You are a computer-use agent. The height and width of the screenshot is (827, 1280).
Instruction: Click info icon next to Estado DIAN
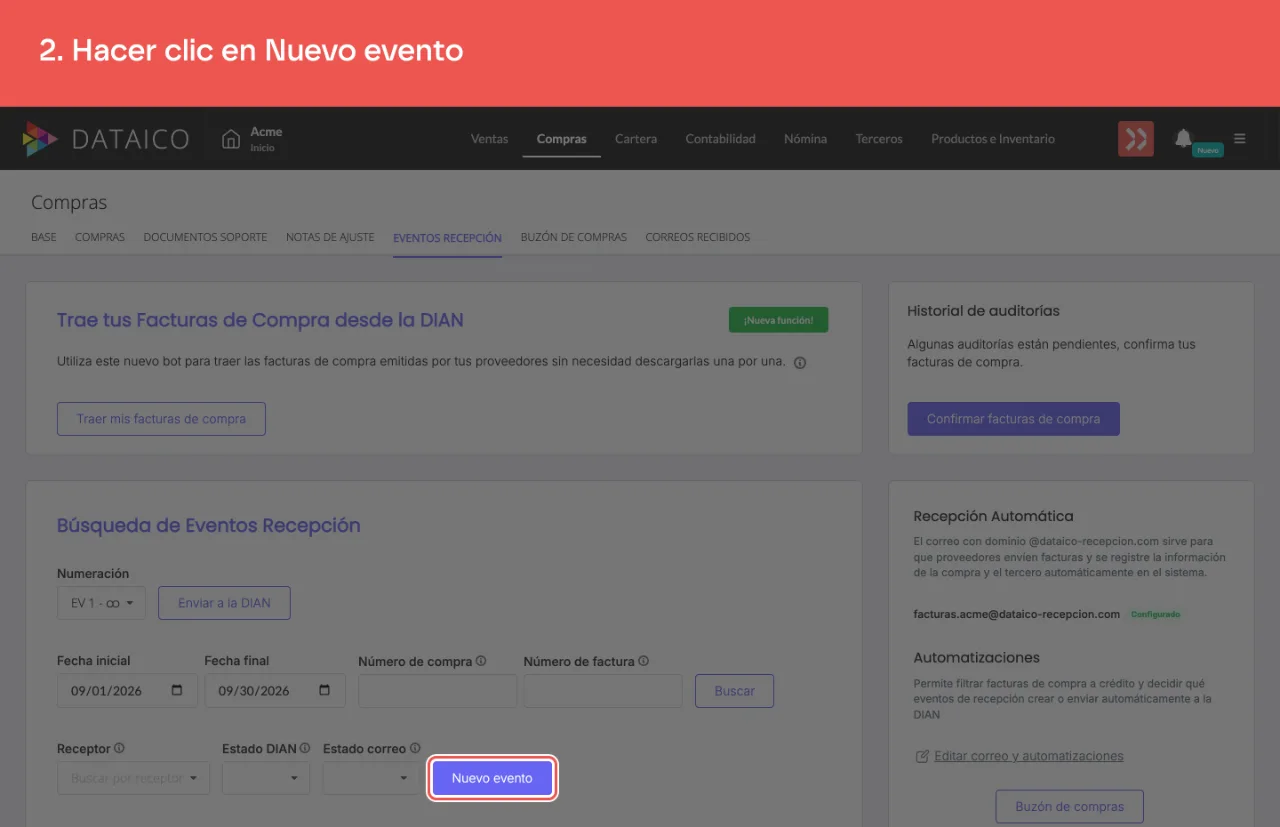pos(305,748)
